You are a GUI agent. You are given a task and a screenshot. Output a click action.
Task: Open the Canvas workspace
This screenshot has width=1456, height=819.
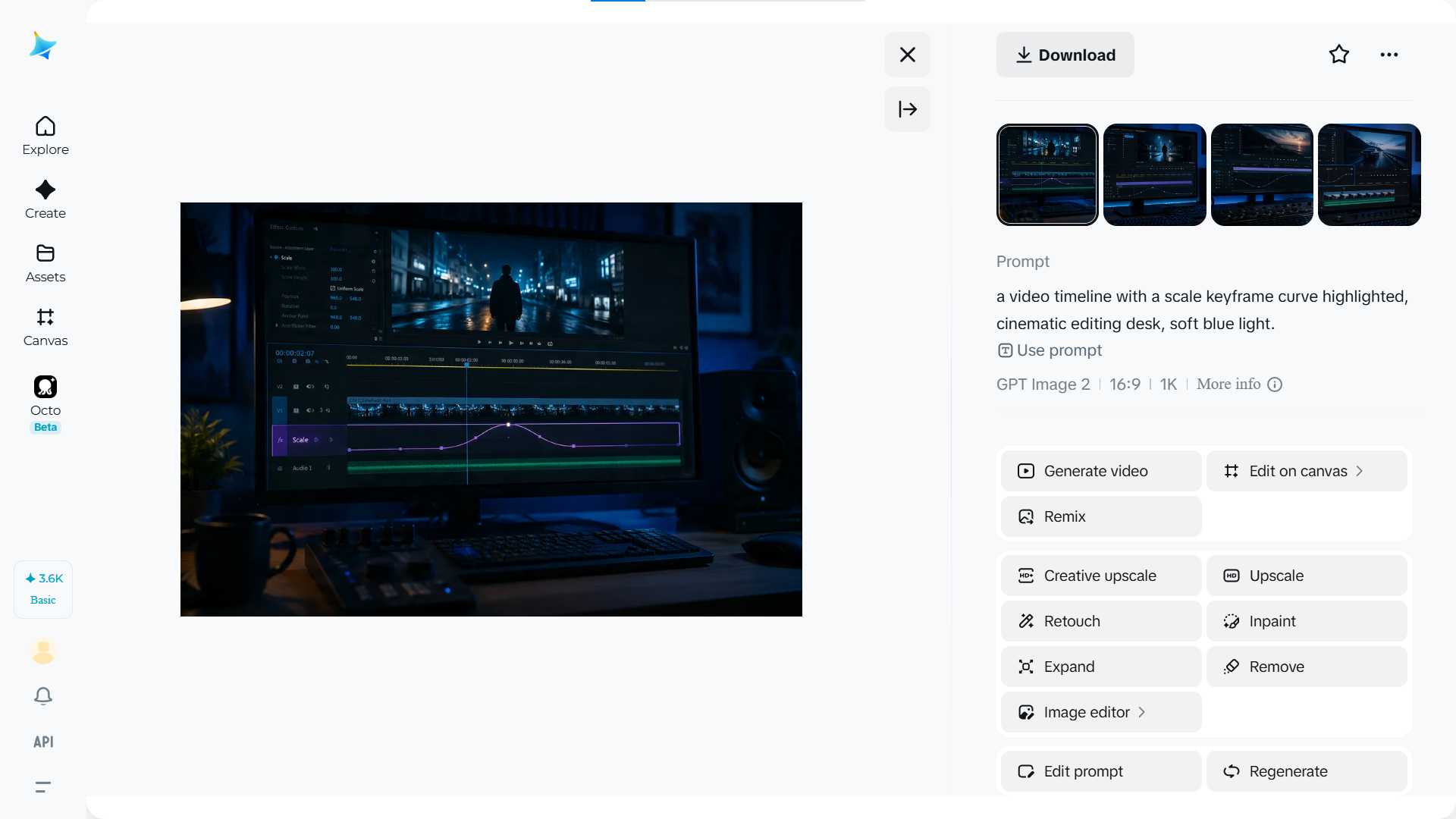pos(45,328)
